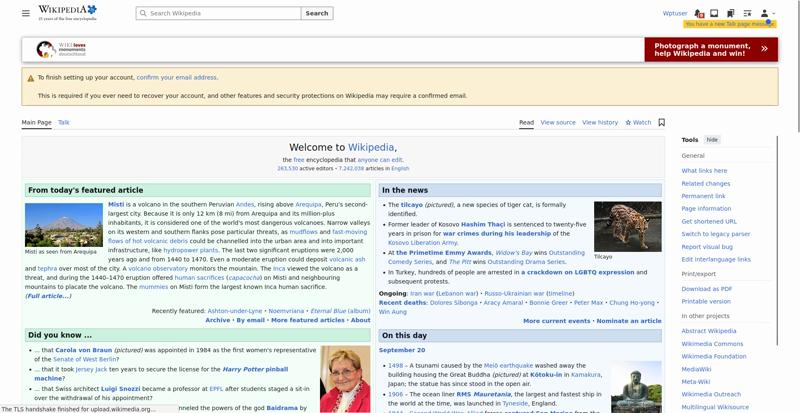
Task: Open reading list bookmarks icon
Action: tap(731, 13)
